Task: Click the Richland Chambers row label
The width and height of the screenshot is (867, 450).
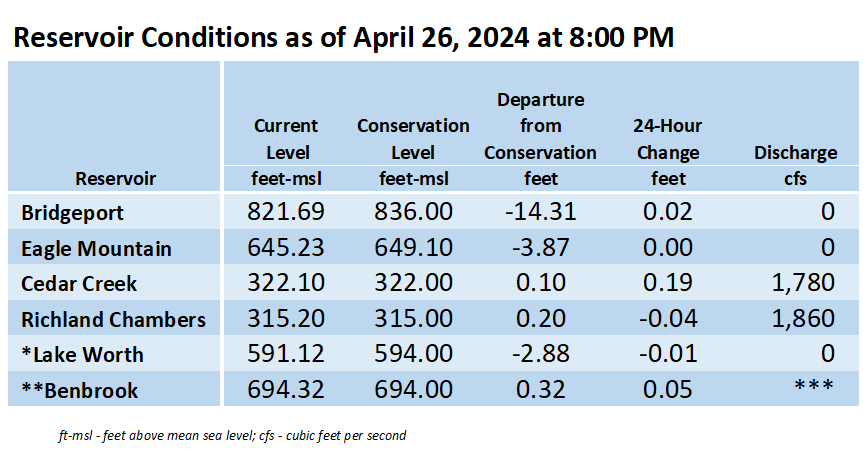Action: point(113,320)
